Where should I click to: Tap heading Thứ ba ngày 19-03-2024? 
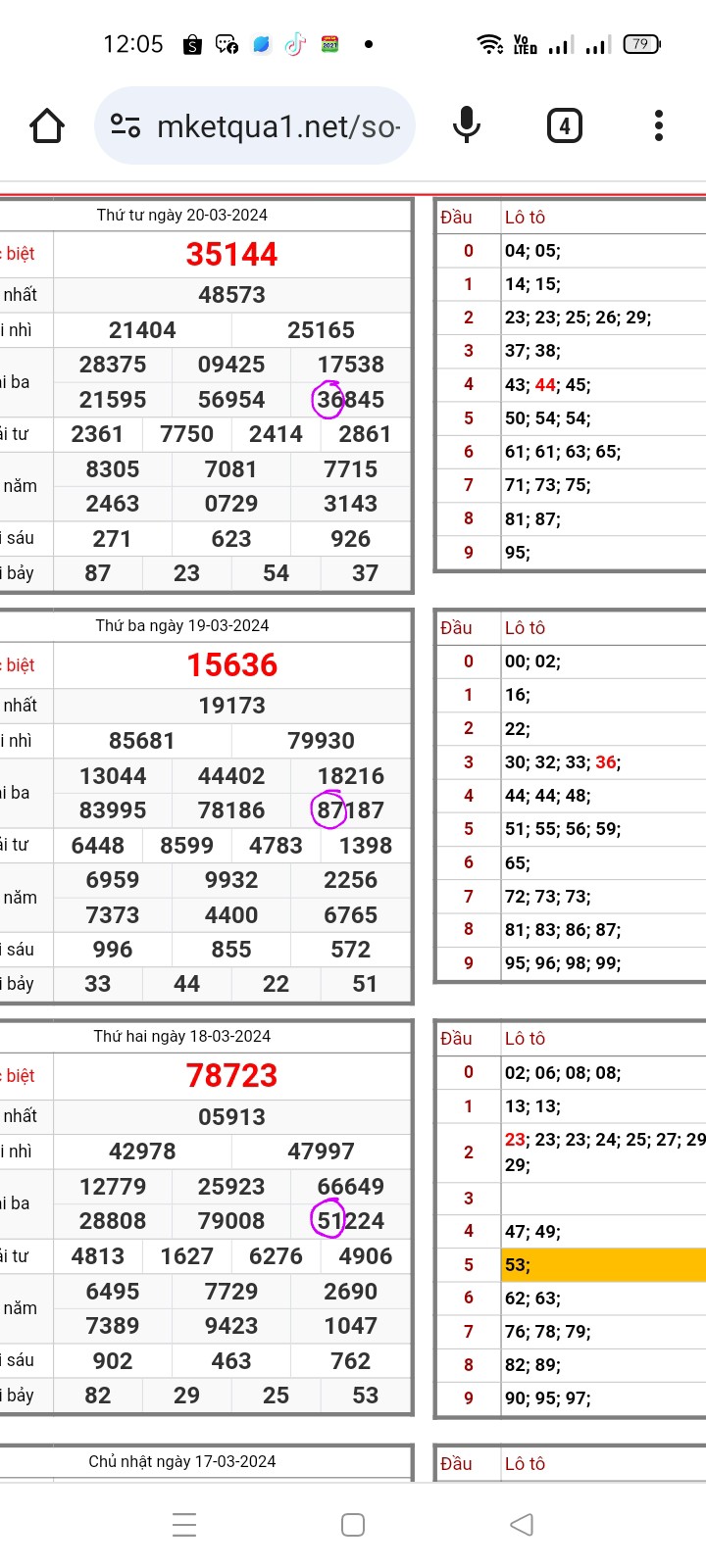[x=181, y=625]
